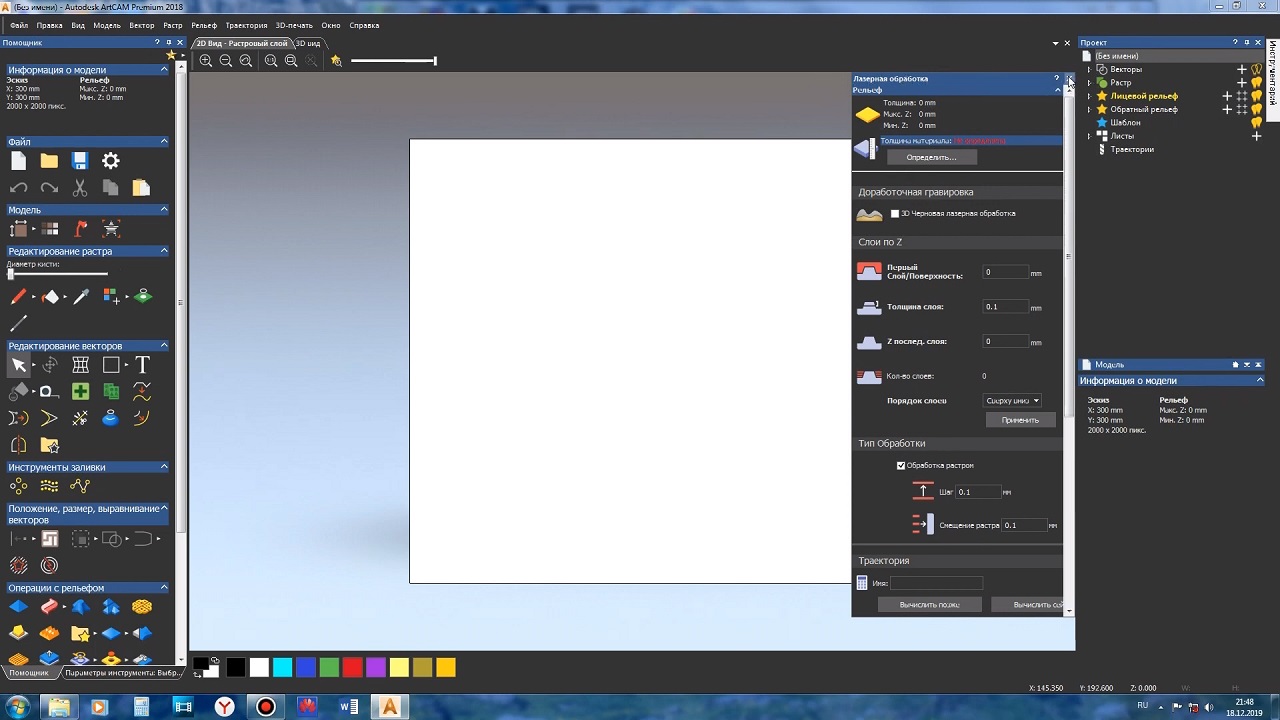Click the Определить... button
Image resolution: width=1280 pixels, height=720 pixels.
[931, 158]
